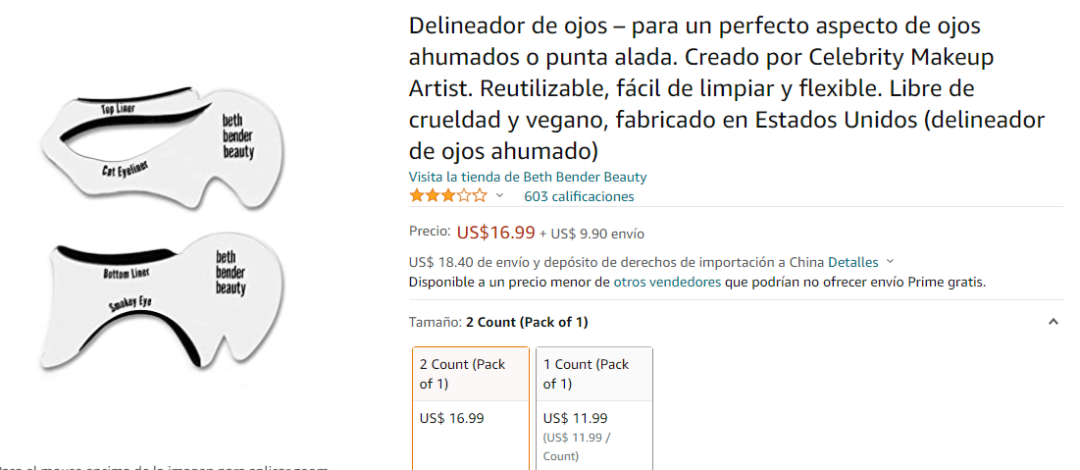Screen dimensions: 1080x470
Task: Open the star rating breakdown chevron
Action: [x=500, y=196]
